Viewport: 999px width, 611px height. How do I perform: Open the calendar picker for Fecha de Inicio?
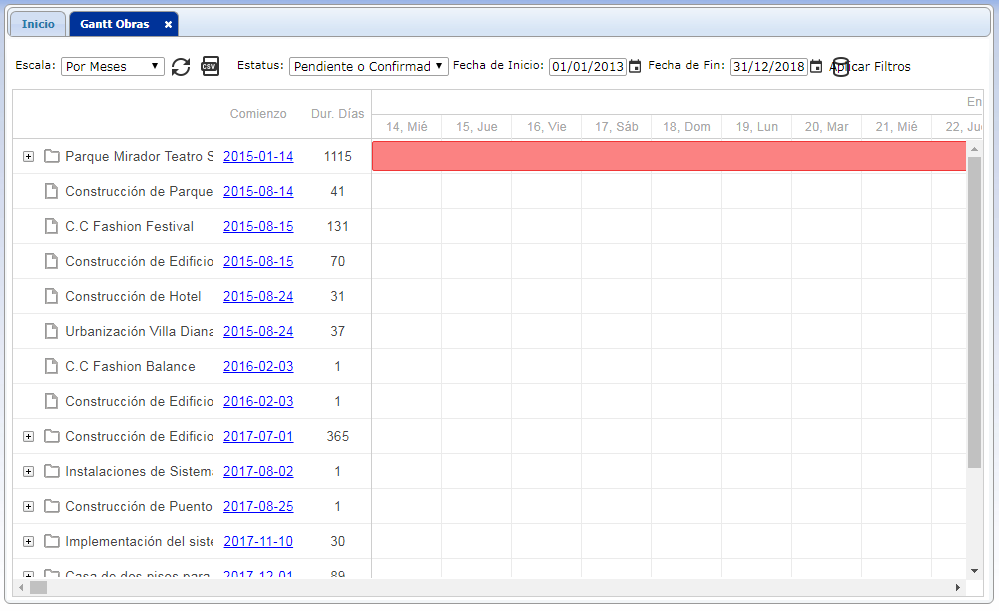point(635,67)
